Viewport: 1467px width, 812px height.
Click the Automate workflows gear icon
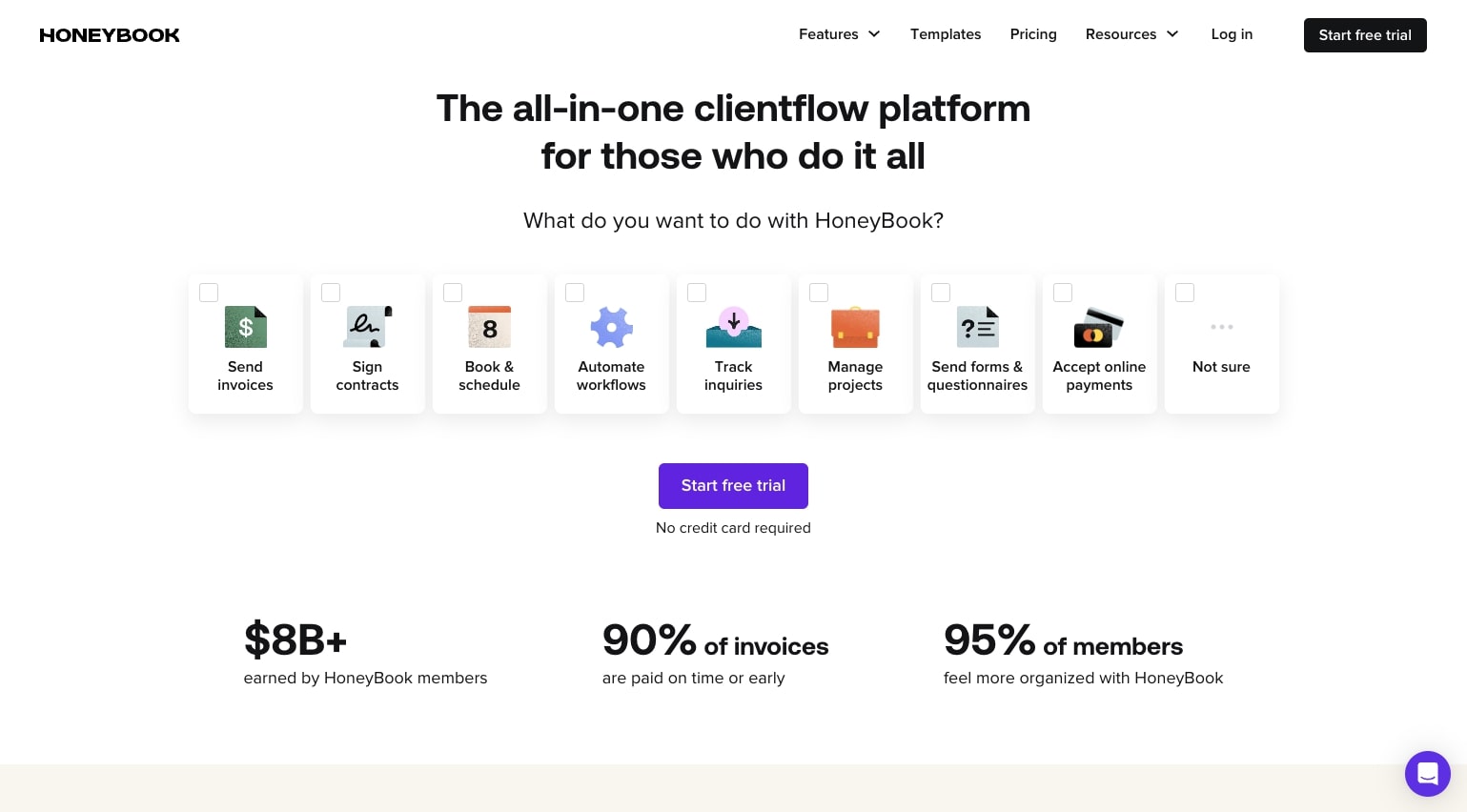tap(612, 327)
